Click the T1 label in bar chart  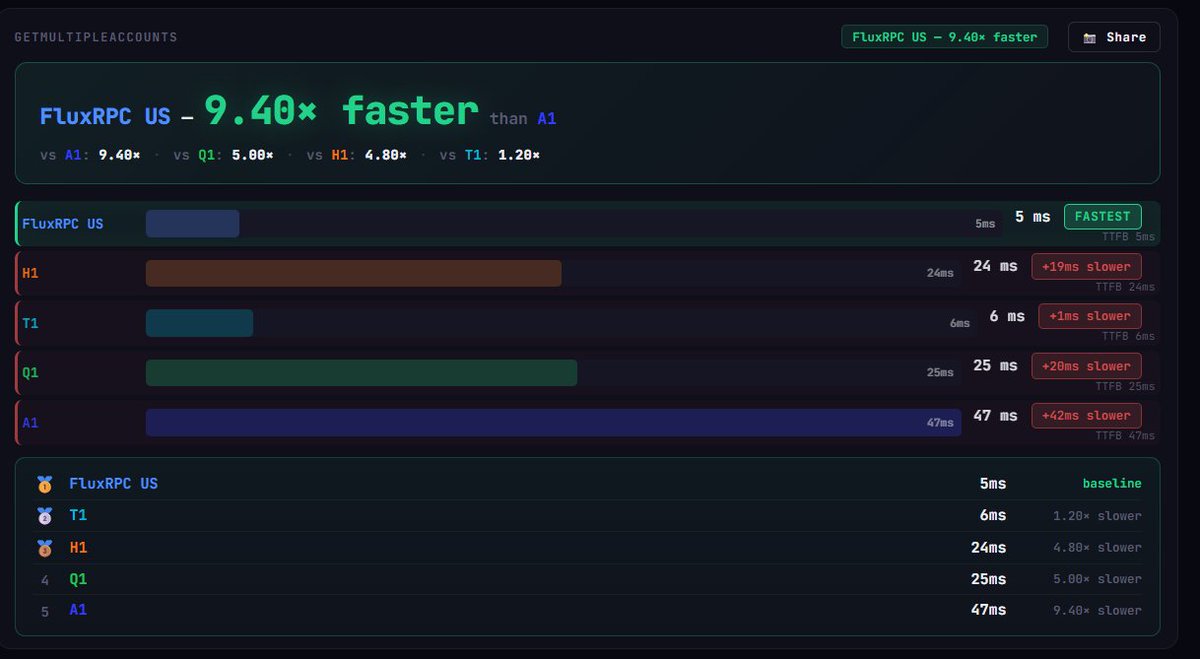click(30, 323)
